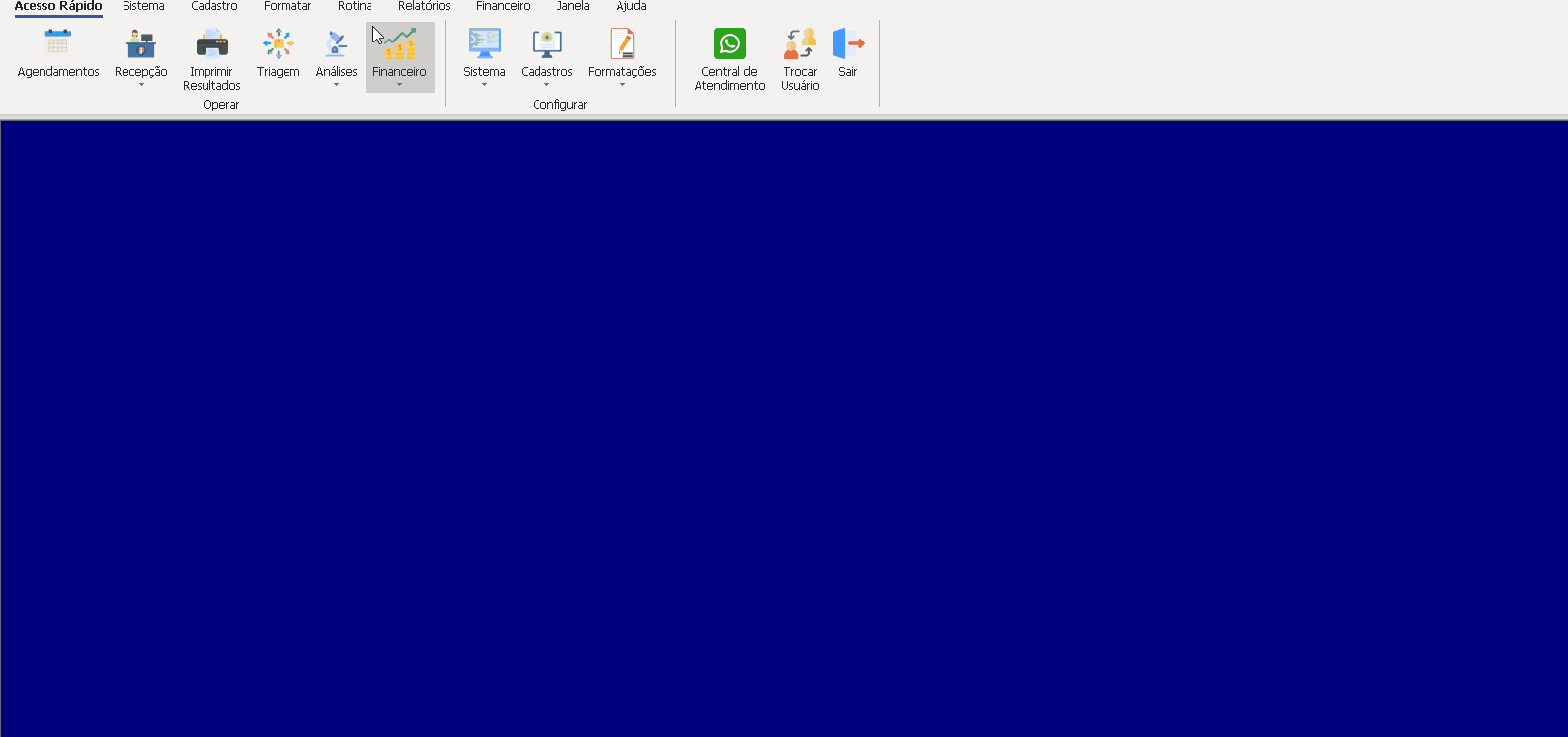Click the Formatações document icon

click(622, 43)
